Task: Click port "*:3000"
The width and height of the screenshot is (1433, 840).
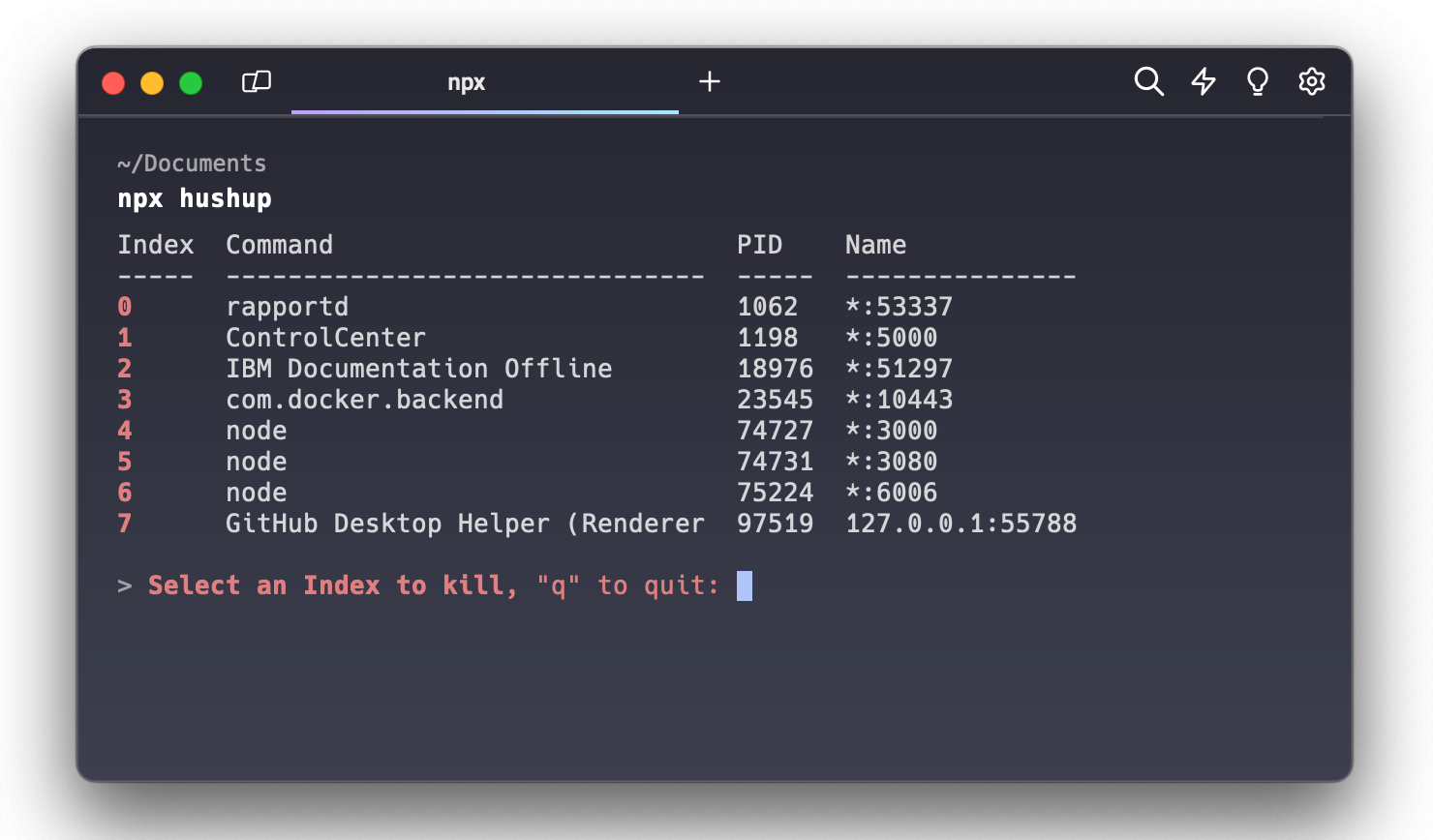Action: point(892,431)
